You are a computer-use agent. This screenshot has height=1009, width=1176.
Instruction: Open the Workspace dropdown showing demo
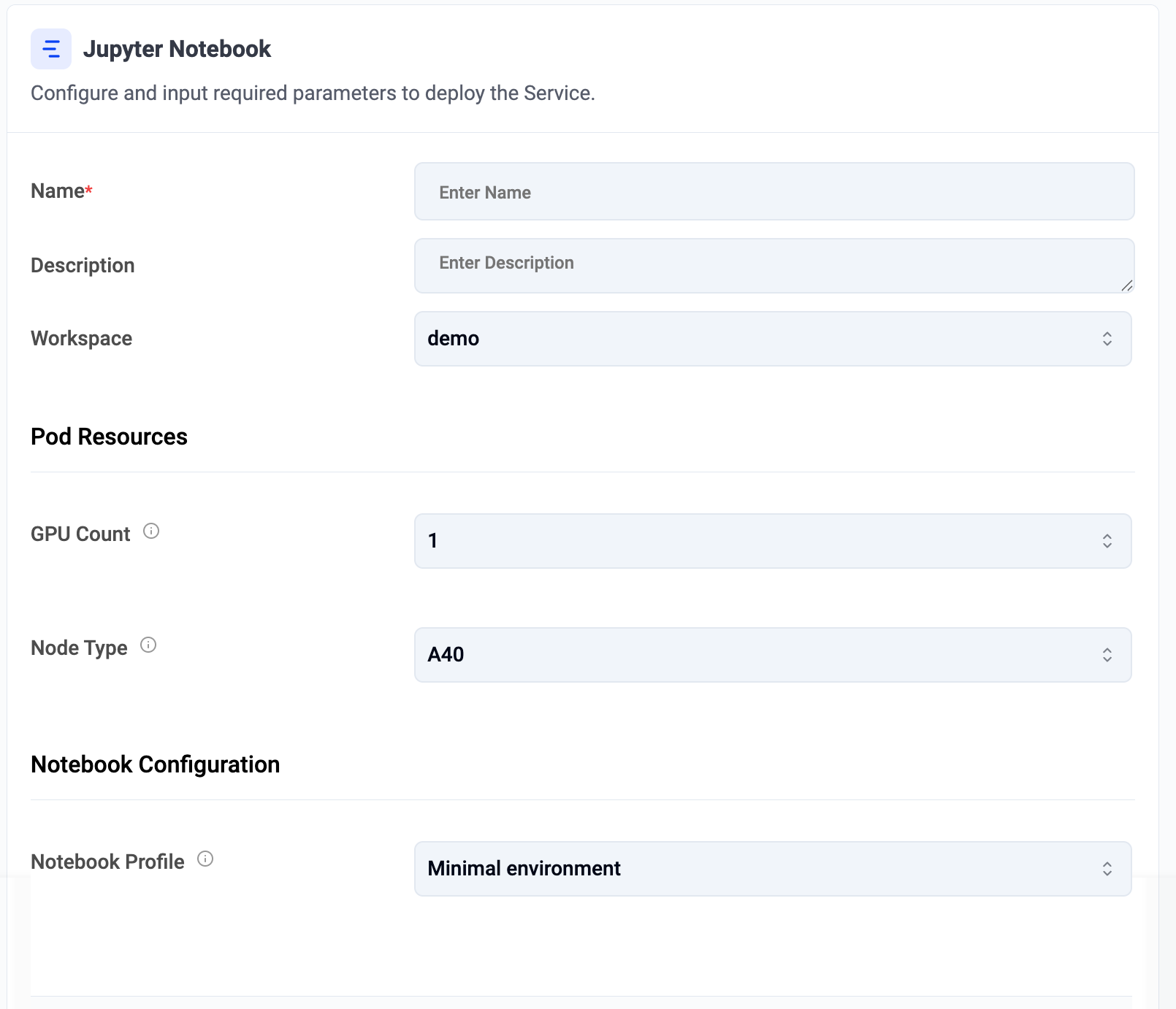[773, 339]
